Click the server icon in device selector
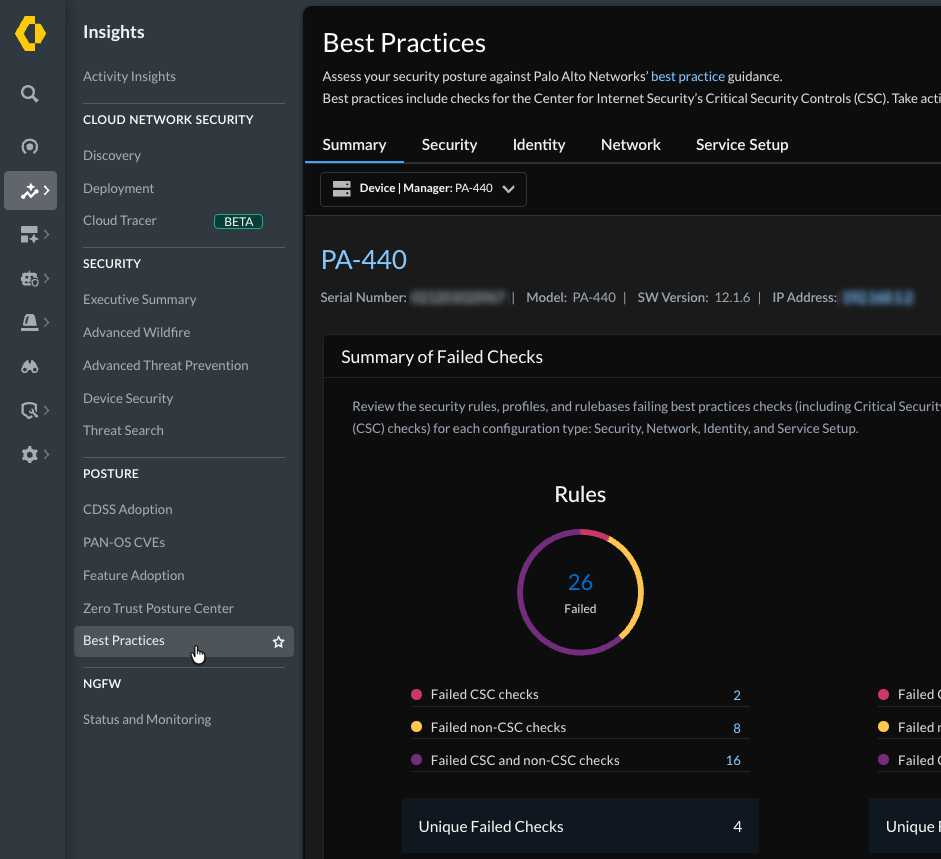 point(341,189)
